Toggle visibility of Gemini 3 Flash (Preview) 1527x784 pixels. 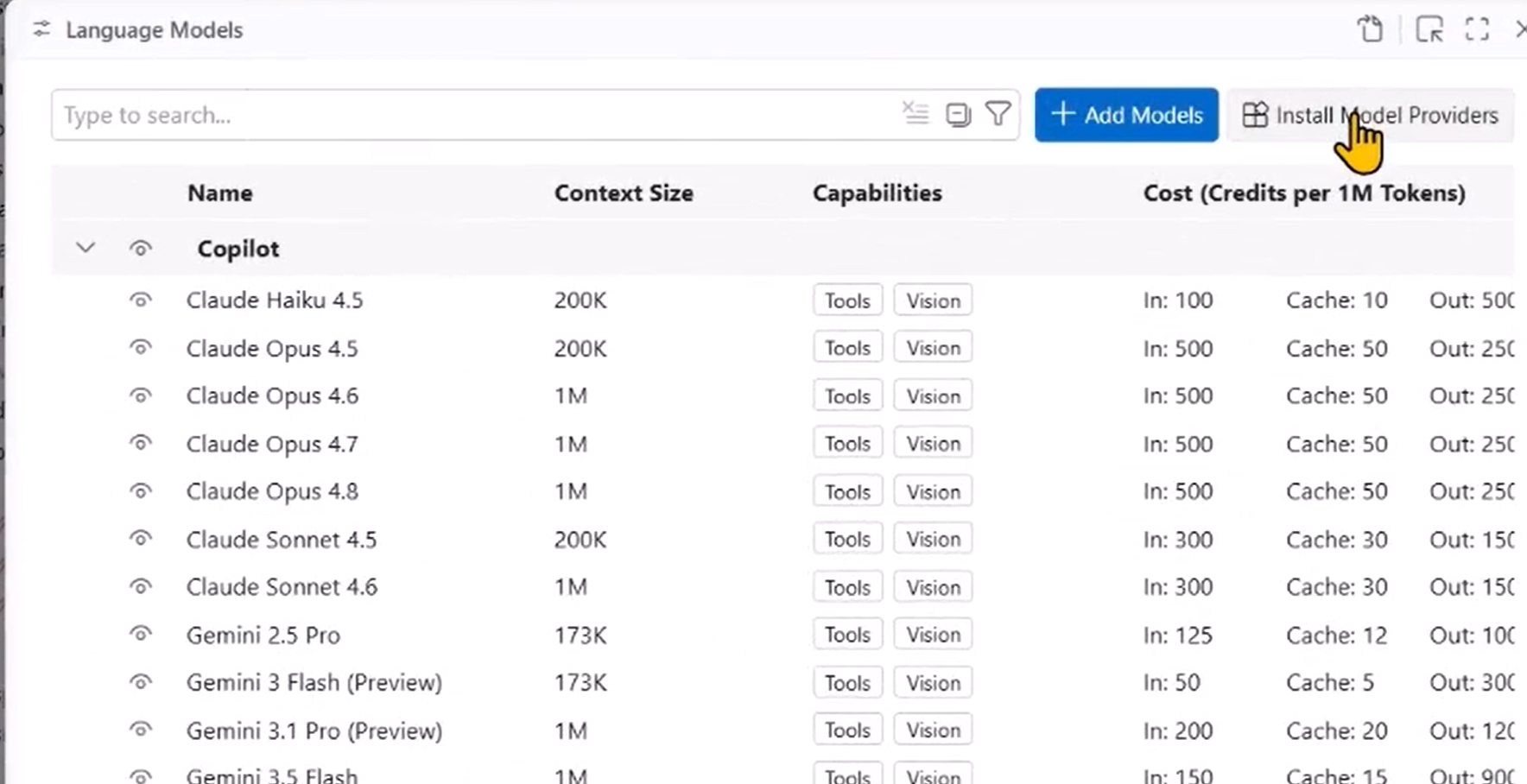click(141, 682)
